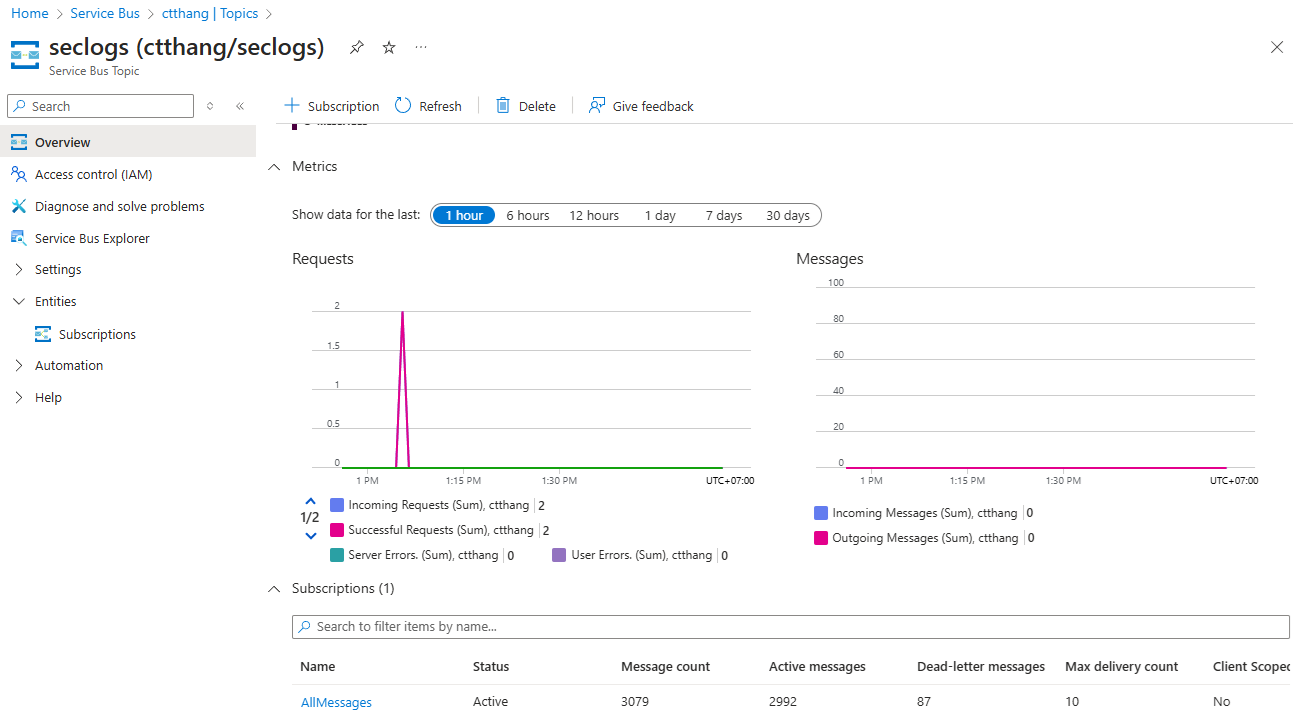Screen dimensions: 1293x714
Task: Click the subscriptions filter search field
Action: tap(790, 626)
